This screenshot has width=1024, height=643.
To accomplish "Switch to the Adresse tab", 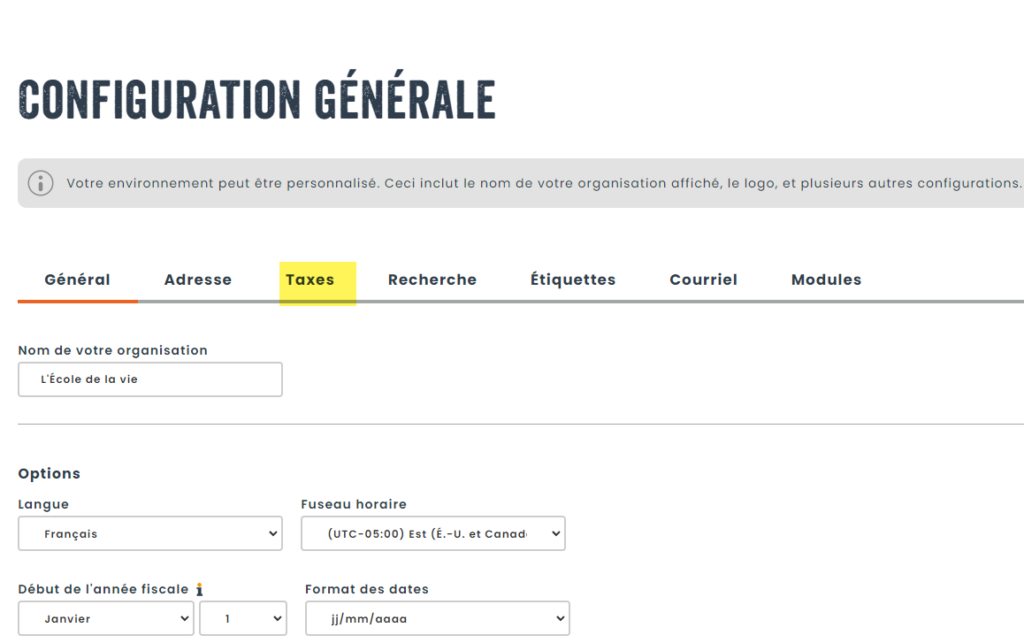I will pos(198,280).
